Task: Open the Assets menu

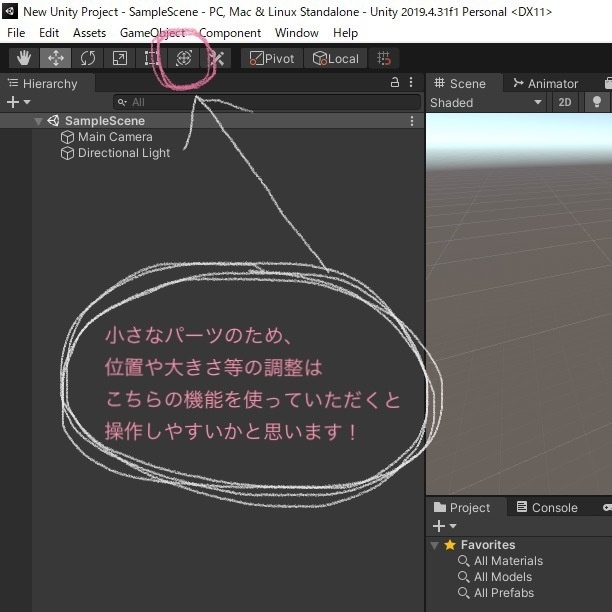Action: 89,33
